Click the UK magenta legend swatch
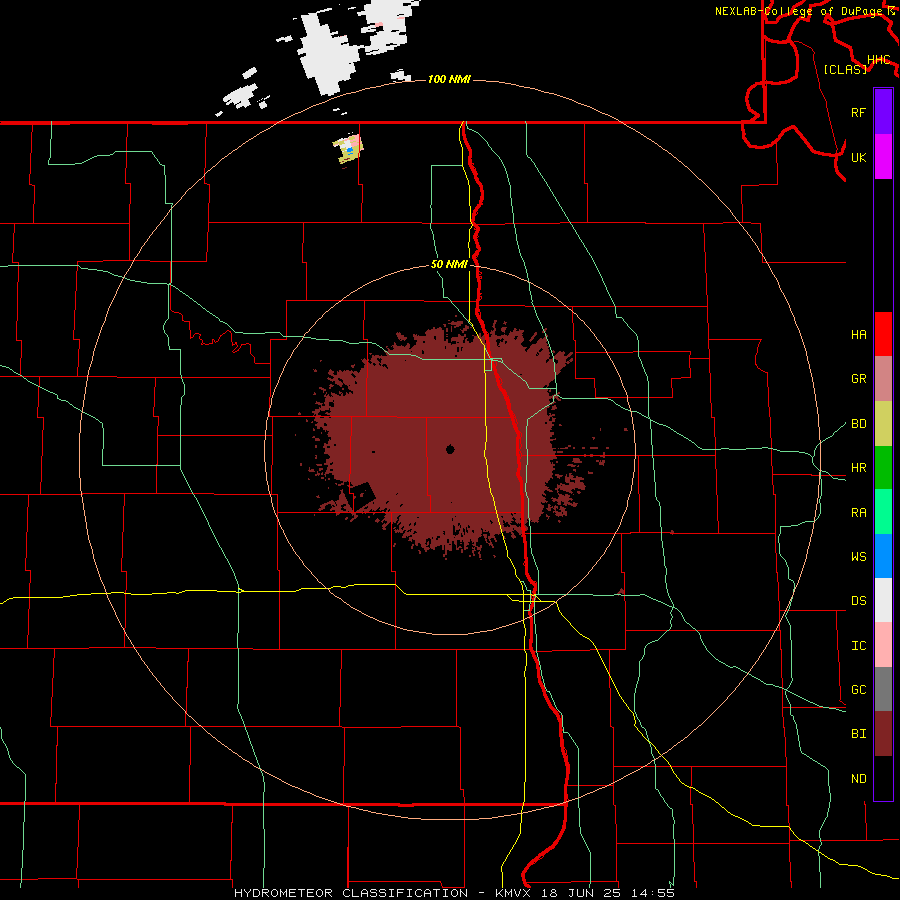The height and width of the screenshot is (900, 900). coord(883,157)
